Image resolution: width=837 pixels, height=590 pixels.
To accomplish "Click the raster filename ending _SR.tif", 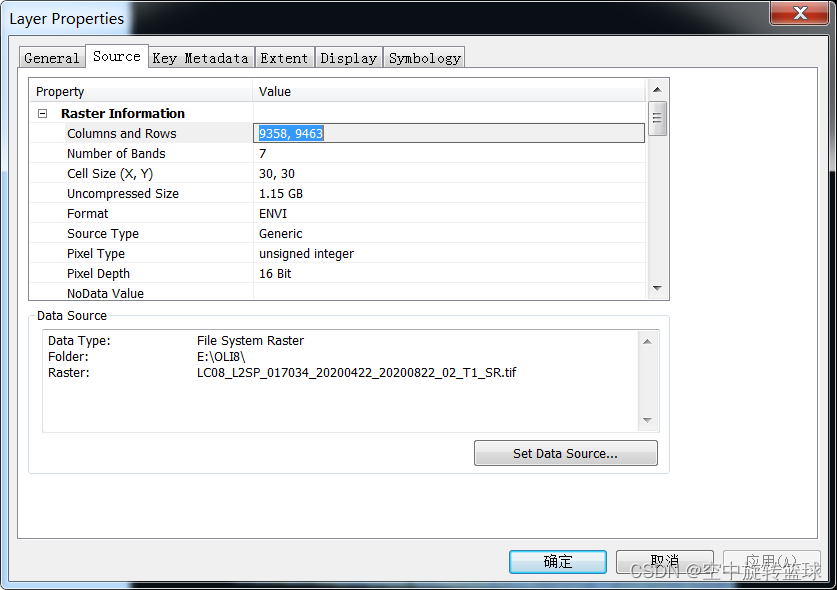I will pyautogui.click(x=357, y=373).
